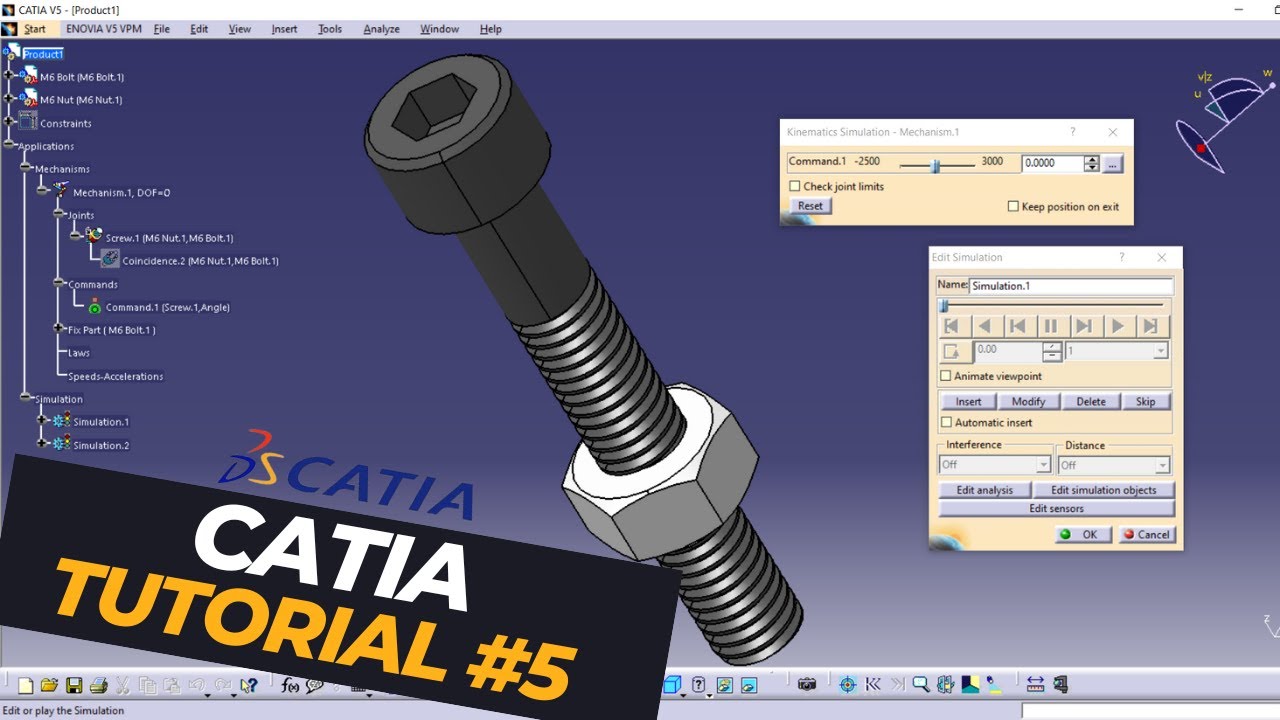Click the CATIA Start menu logo icon
The height and width of the screenshot is (720, 1280).
point(9,29)
